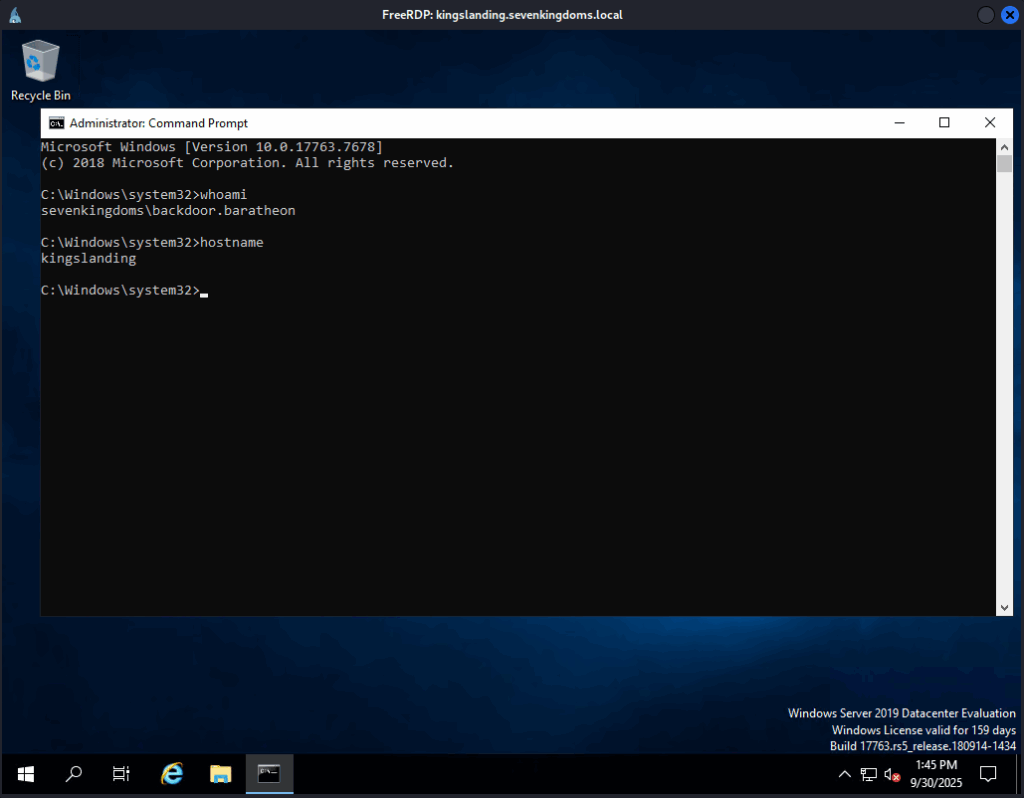Viewport: 1024px width, 798px height.
Task: Click the muted volume speaker icon
Action: pyautogui.click(x=892, y=774)
